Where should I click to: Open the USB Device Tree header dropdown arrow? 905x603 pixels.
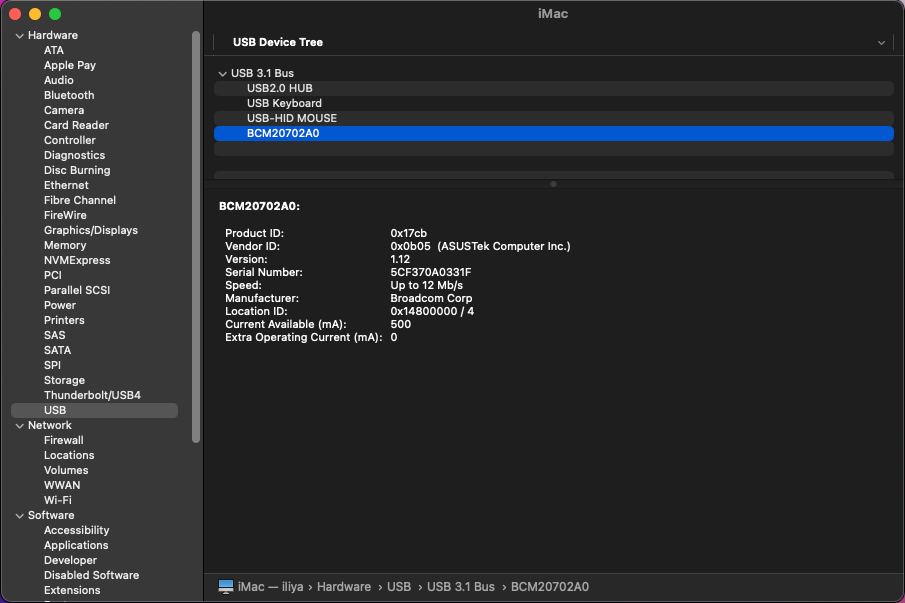coord(881,43)
